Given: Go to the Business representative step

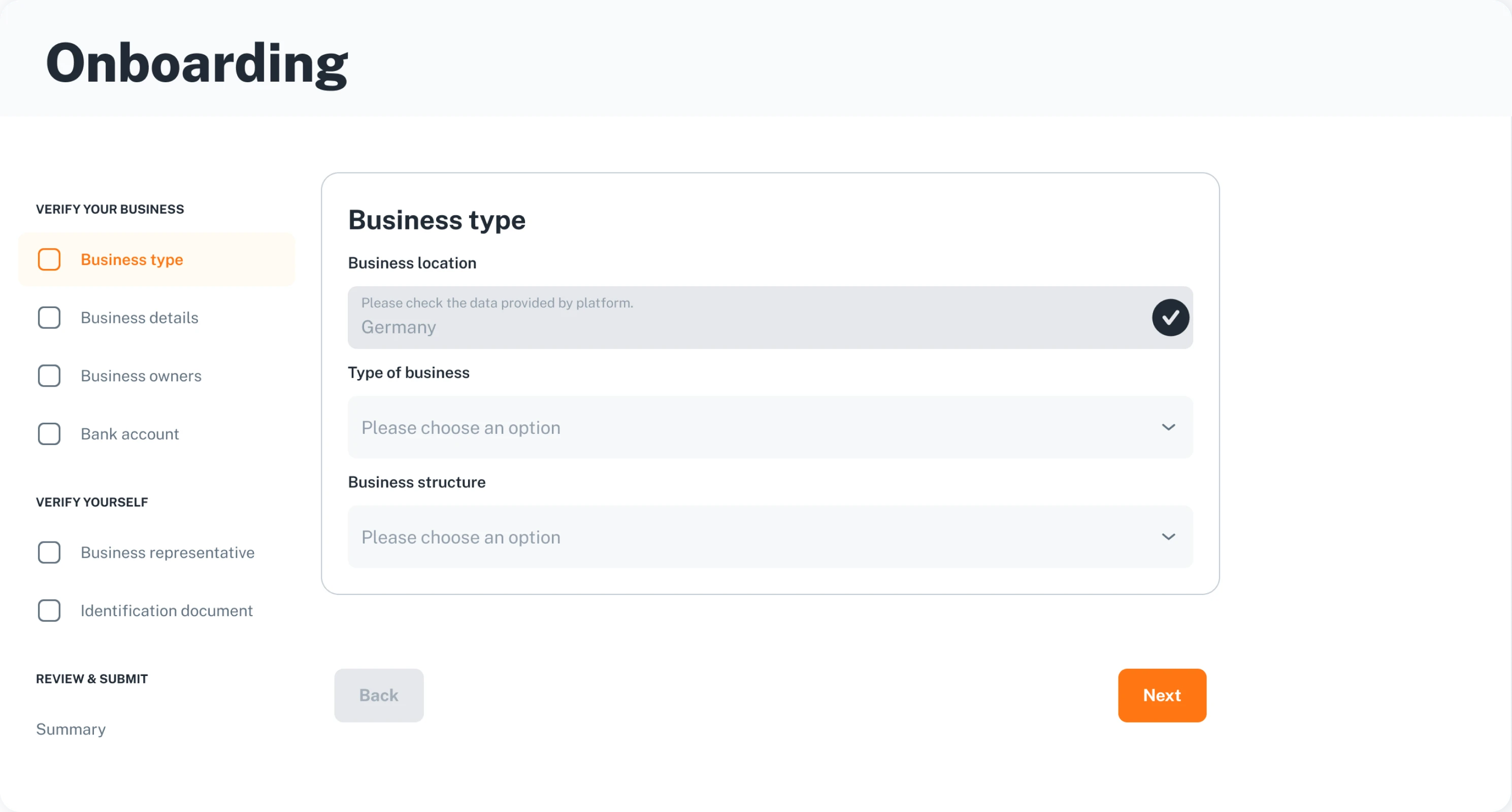Looking at the screenshot, I should (x=167, y=552).
